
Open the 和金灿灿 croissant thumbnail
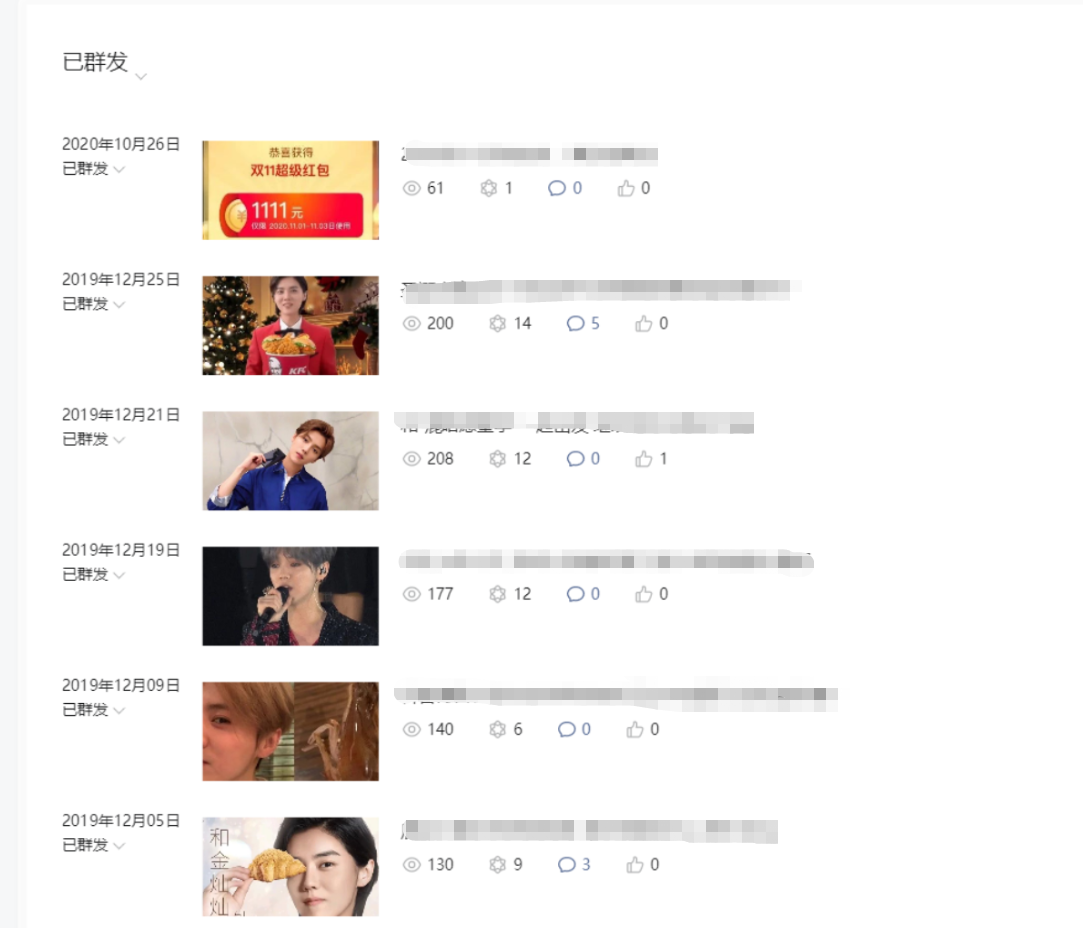[290, 867]
